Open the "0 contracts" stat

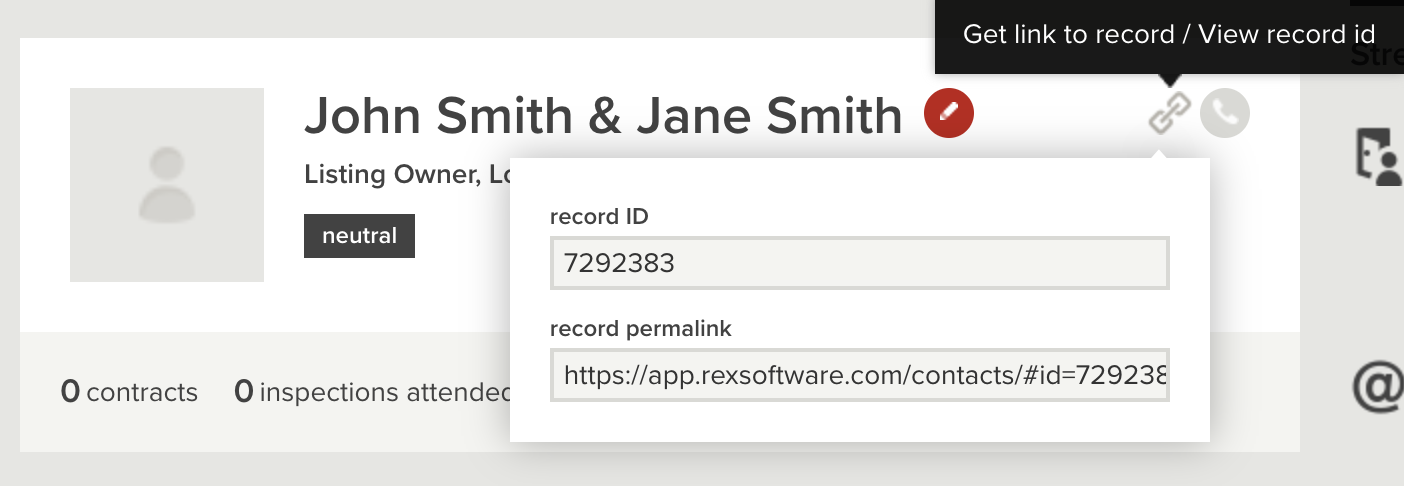click(129, 392)
